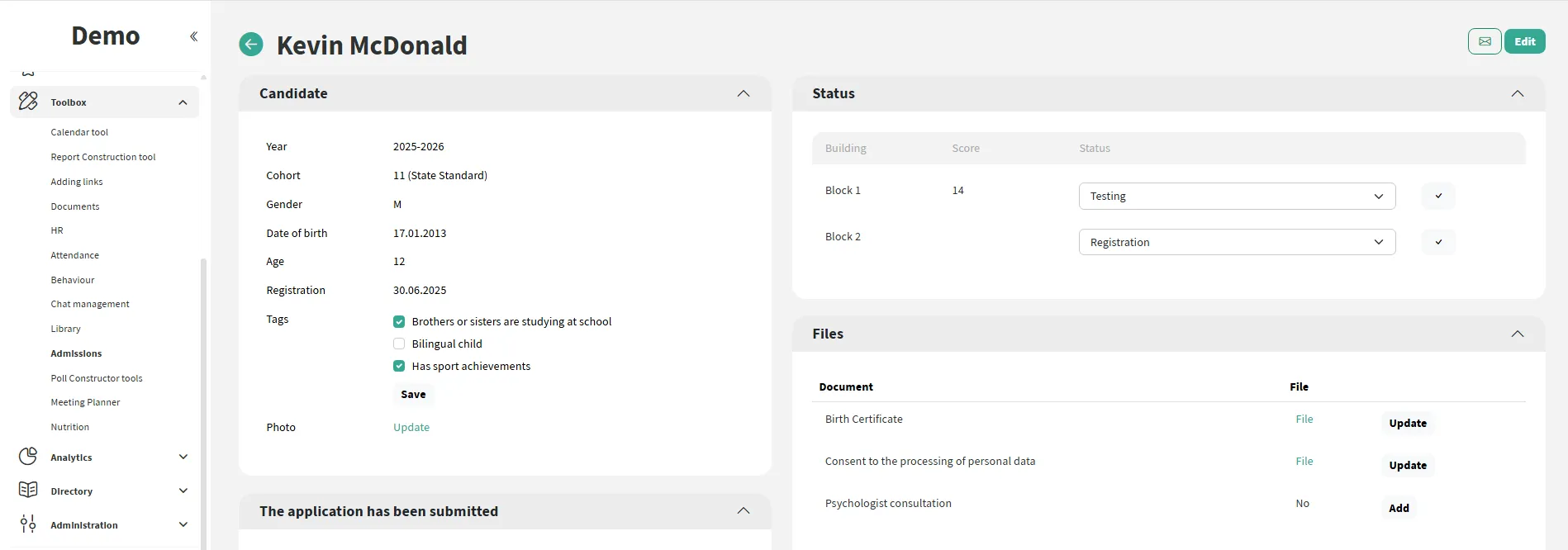Uncheck Brothers or sisters studying at school
Screen dimensions: 1568x550
pyautogui.click(x=399, y=322)
